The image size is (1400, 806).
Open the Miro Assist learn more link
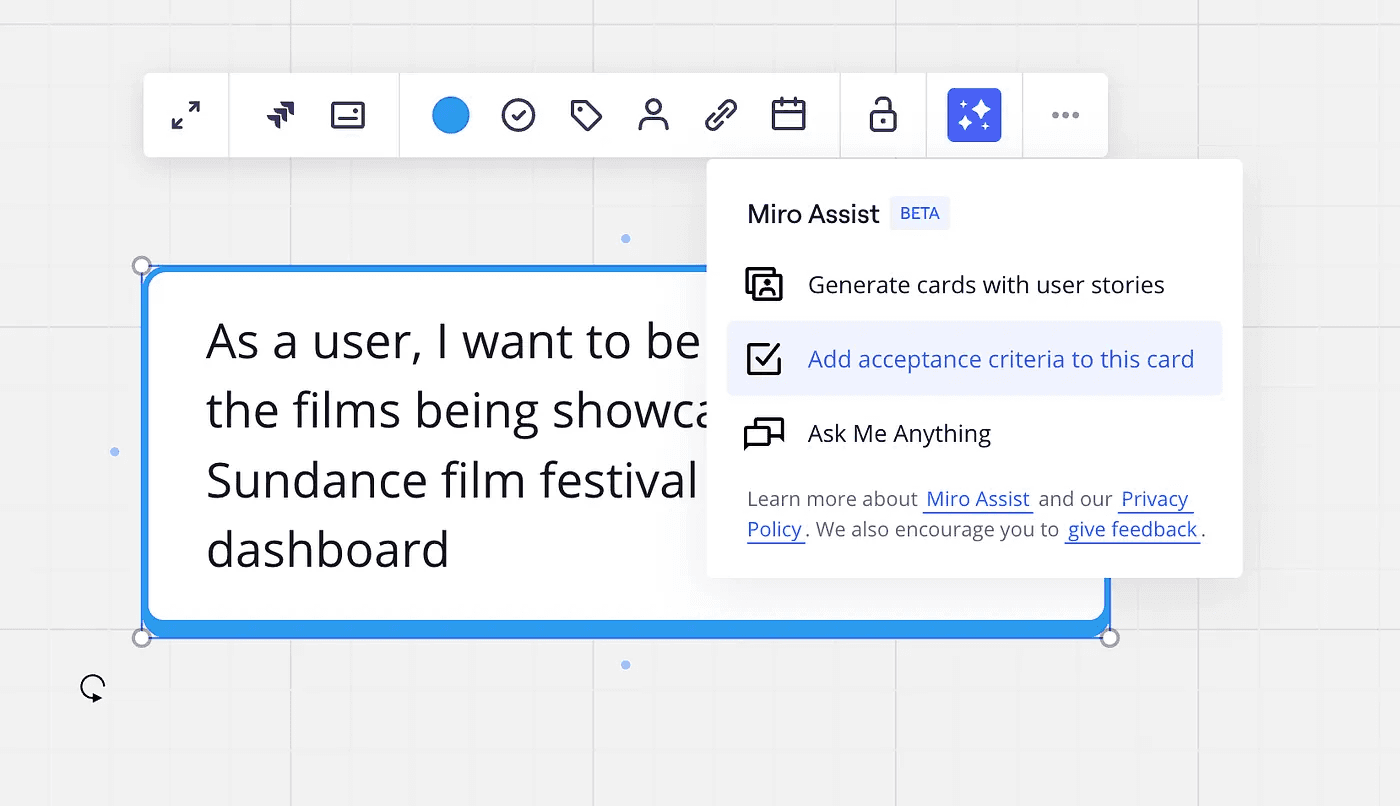pyautogui.click(x=977, y=499)
